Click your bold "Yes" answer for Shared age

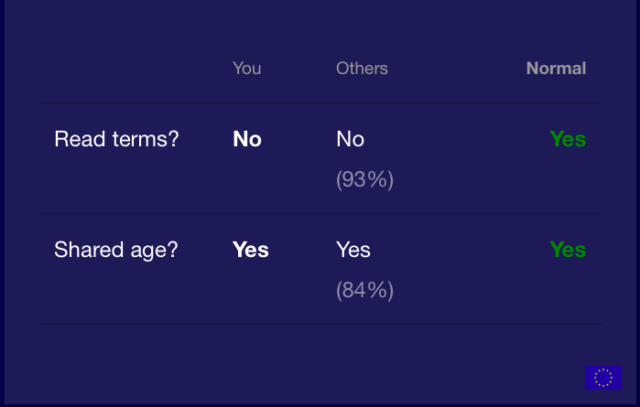click(x=250, y=249)
